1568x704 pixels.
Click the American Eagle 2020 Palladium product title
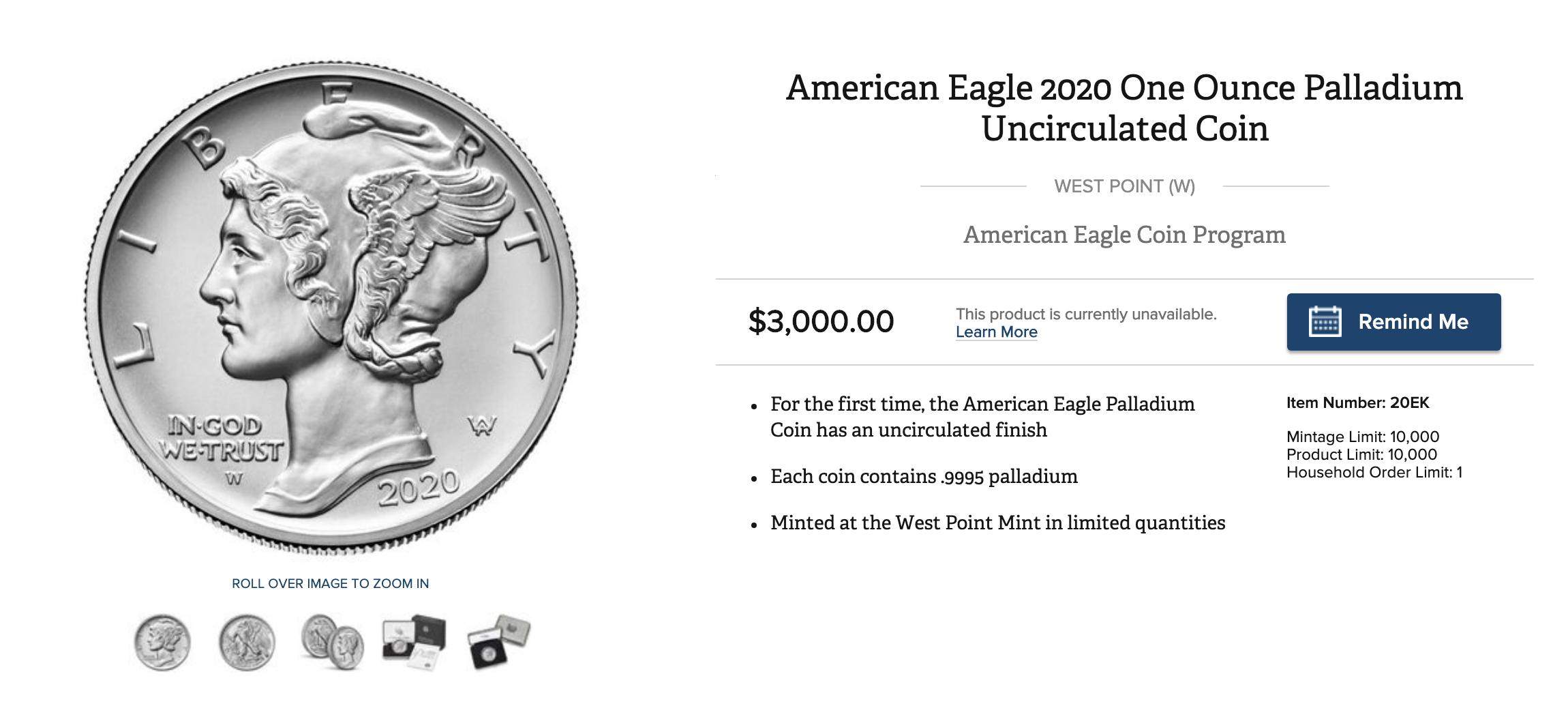tap(1124, 108)
